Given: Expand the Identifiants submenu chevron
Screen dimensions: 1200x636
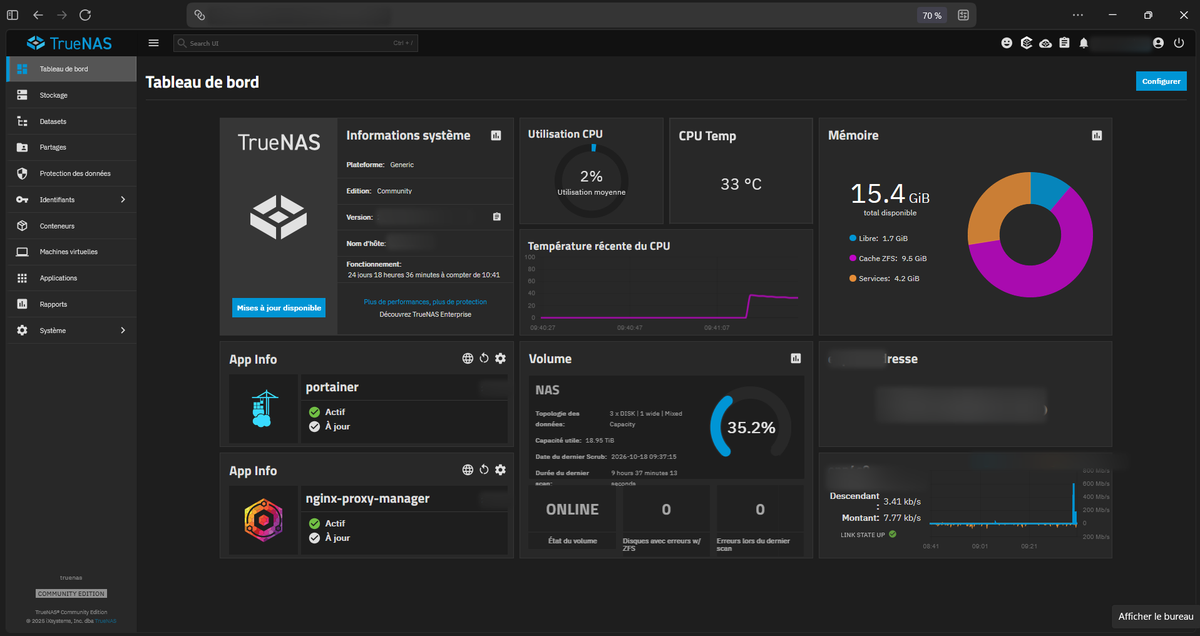Looking at the screenshot, I should click(x=123, y=199).
